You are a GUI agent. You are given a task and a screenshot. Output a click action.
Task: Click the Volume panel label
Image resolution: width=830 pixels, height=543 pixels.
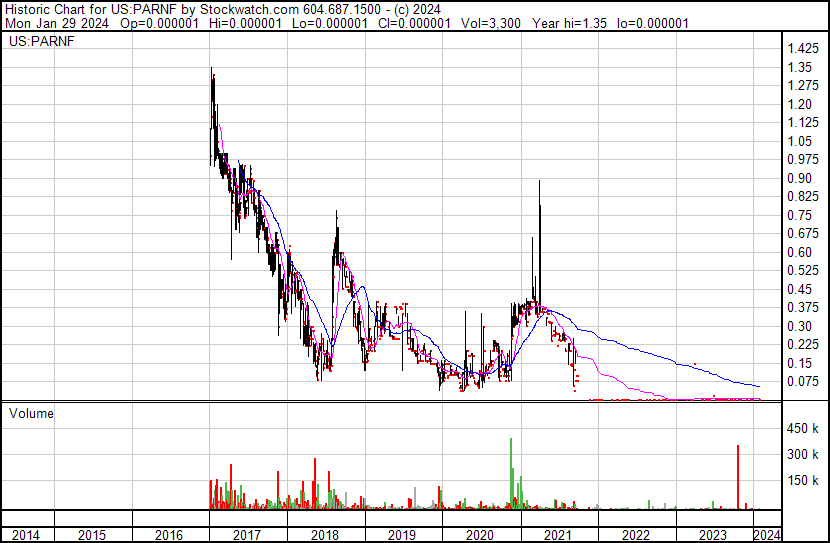31,412
